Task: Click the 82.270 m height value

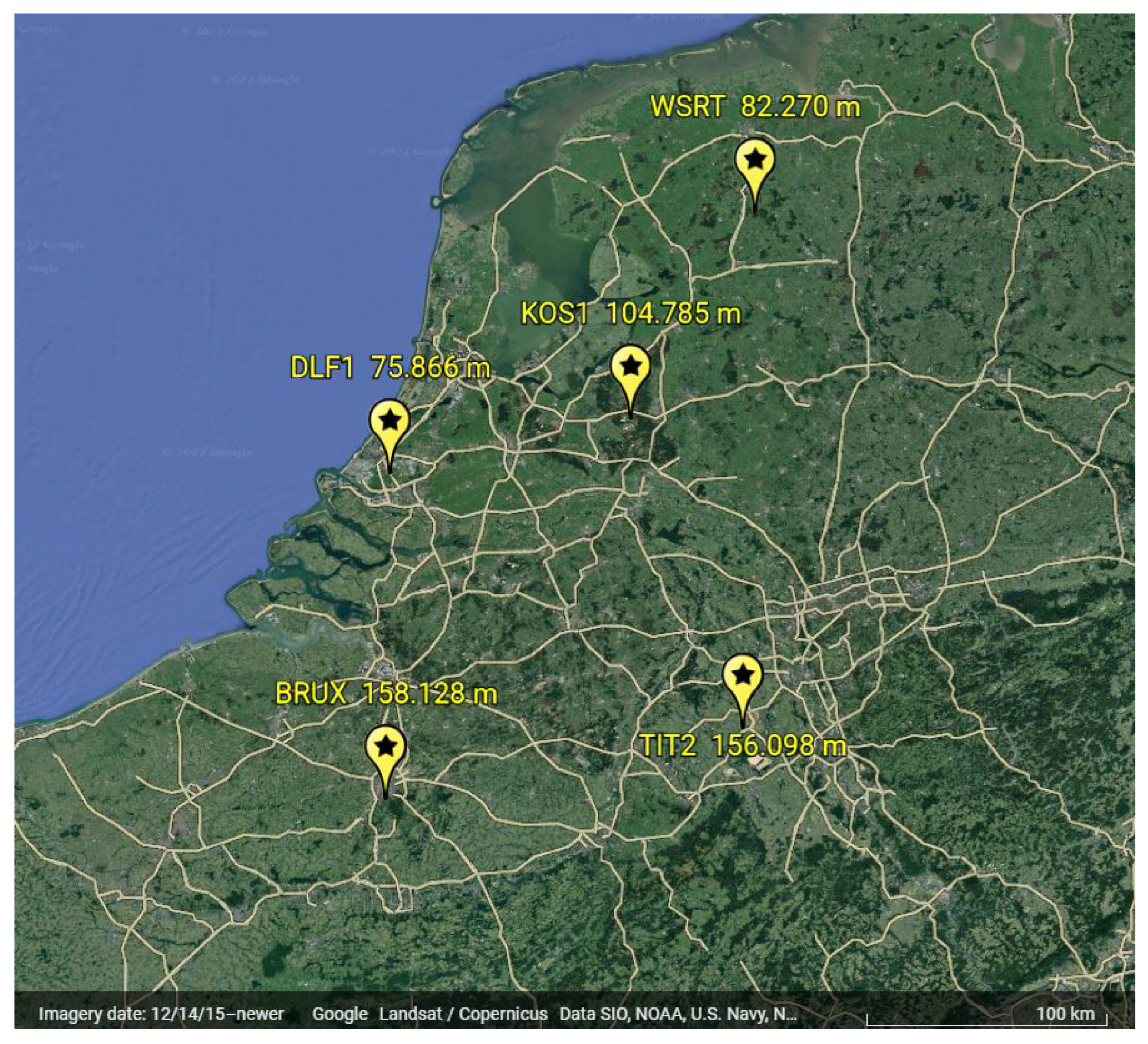Action: 800,106
